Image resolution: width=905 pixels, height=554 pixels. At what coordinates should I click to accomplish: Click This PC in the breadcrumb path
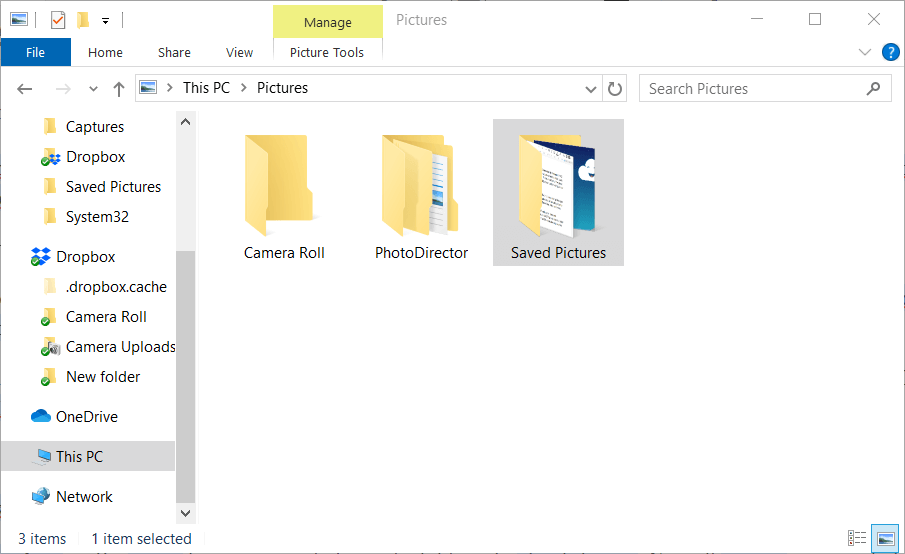pos(206,88)
